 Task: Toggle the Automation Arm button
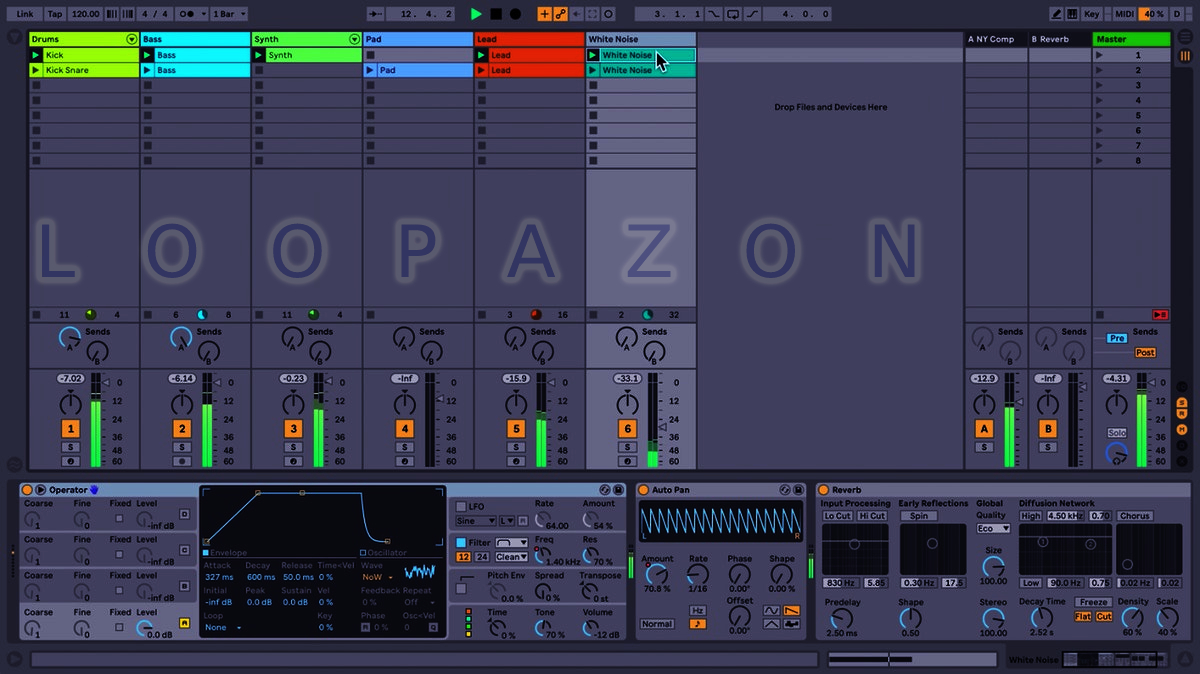click(561, 14)
